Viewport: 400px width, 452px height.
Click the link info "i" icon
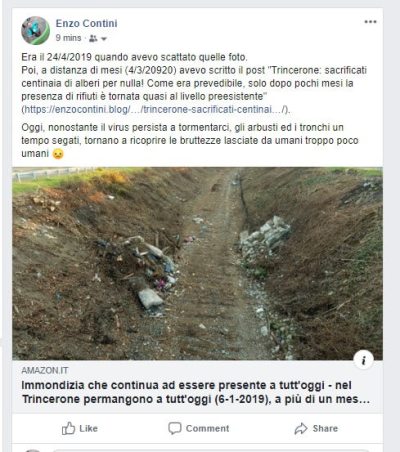point(363,360)
